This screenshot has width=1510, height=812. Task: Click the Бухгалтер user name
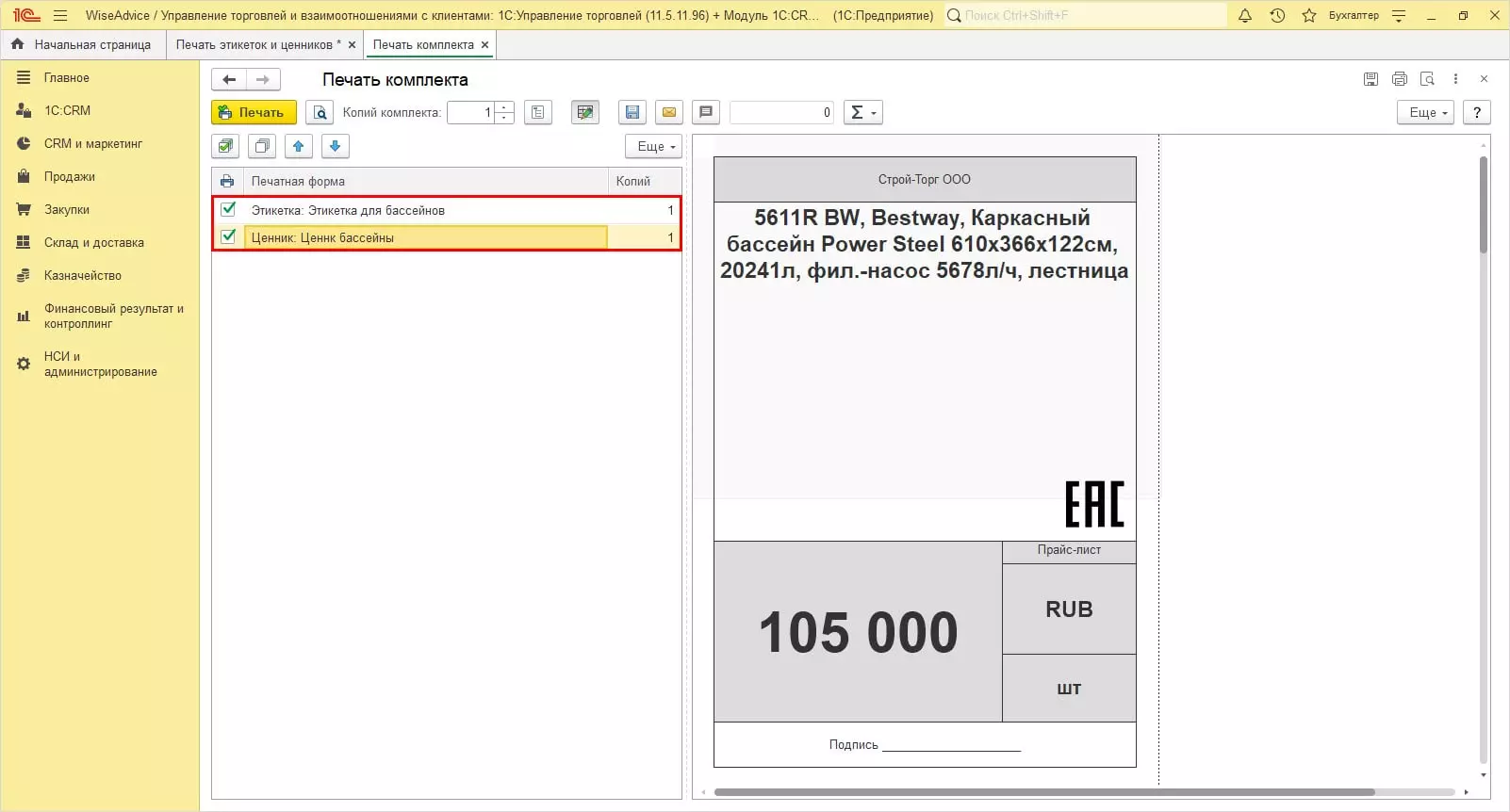coord(1354,15)
